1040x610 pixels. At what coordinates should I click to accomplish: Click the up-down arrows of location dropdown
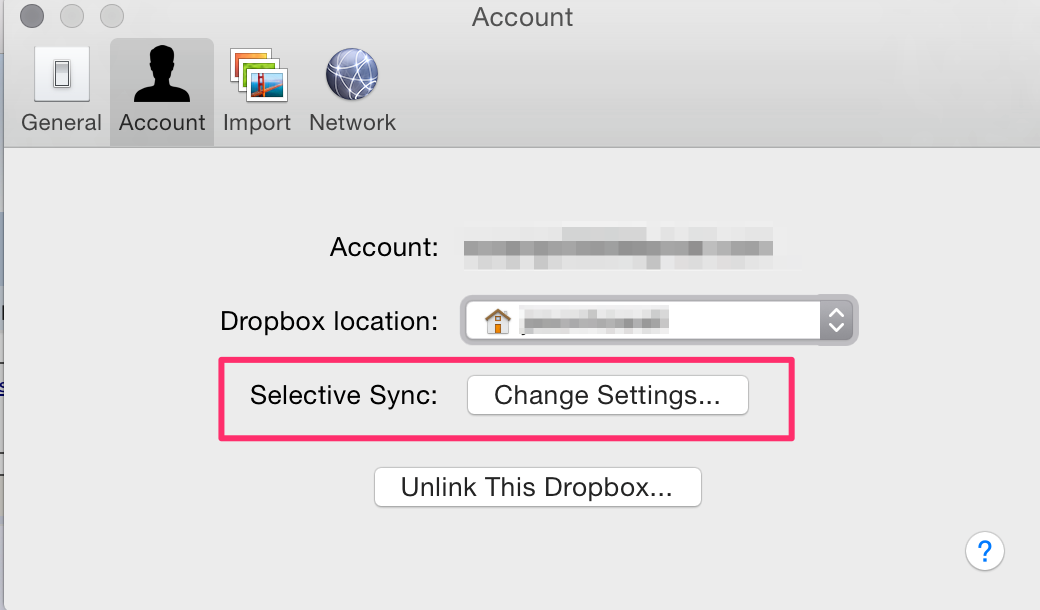(836, 320)
